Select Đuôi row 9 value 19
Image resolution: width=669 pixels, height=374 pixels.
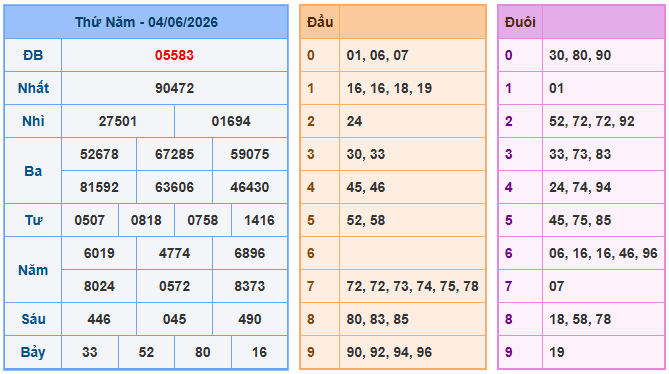click(x=556, y=352)
